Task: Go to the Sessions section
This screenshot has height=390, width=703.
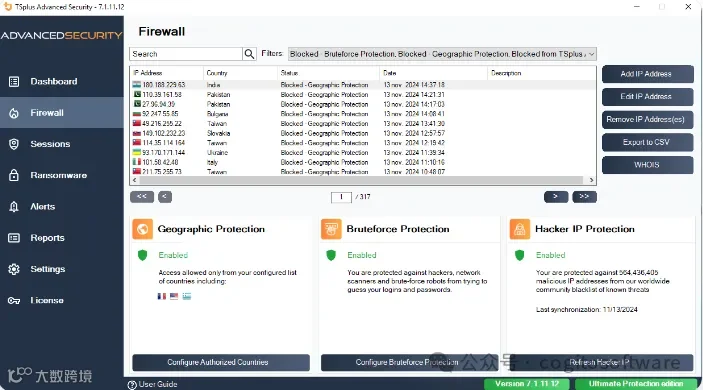Action: coord(62,144)
